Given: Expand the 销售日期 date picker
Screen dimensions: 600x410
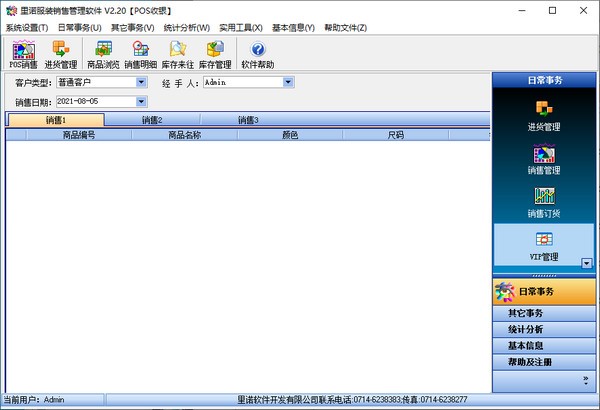Looking at the screenshot, I should point(142,101).
